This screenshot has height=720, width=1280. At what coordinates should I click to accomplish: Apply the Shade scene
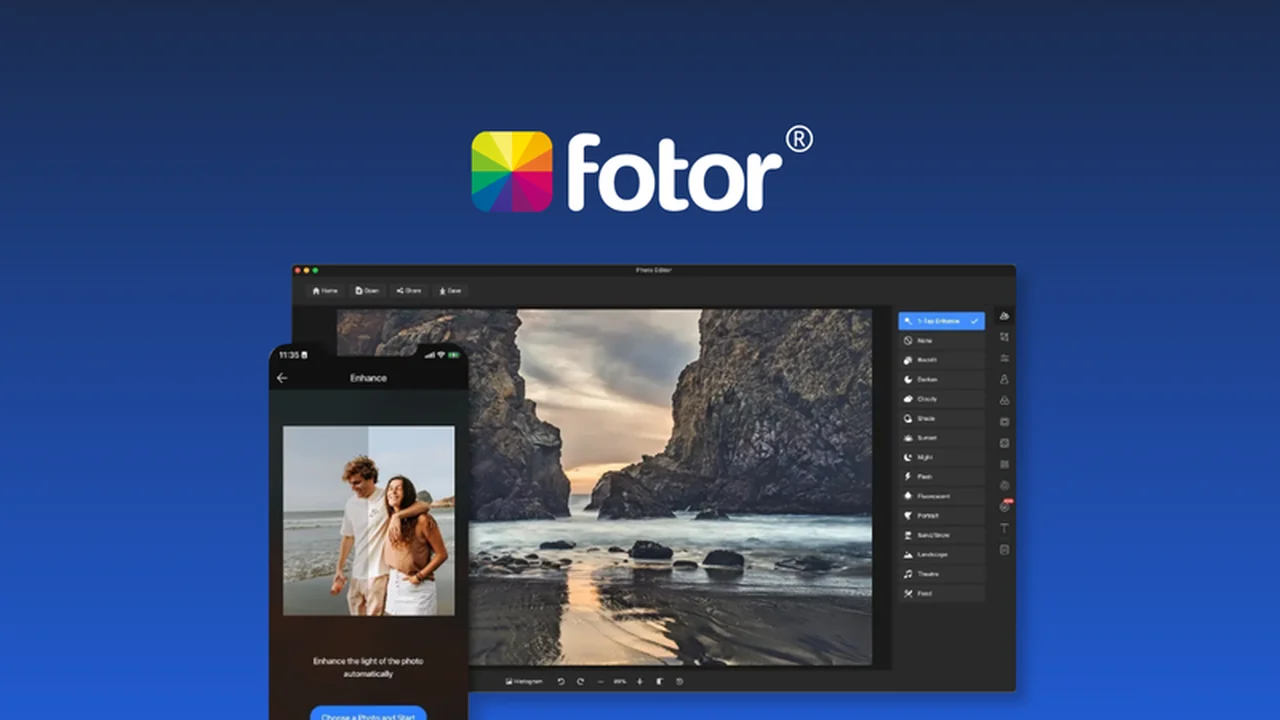(x=941, y=418)
